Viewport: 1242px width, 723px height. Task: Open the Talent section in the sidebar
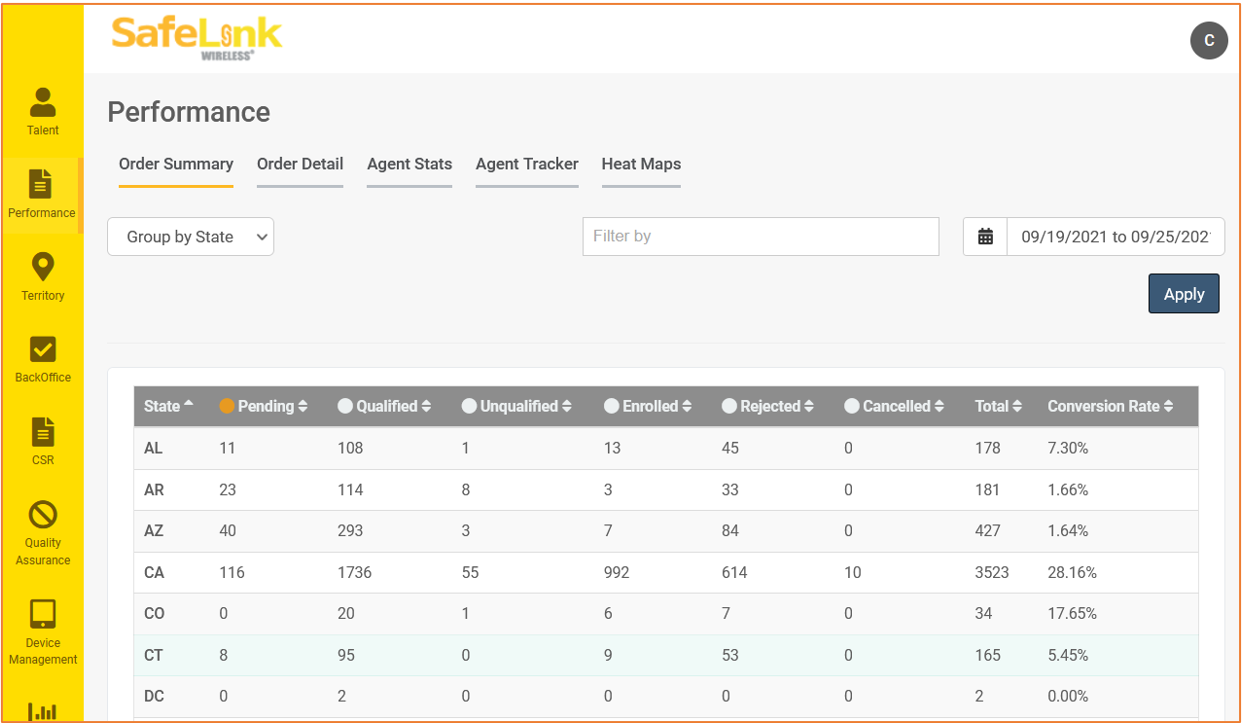point(43,111)
